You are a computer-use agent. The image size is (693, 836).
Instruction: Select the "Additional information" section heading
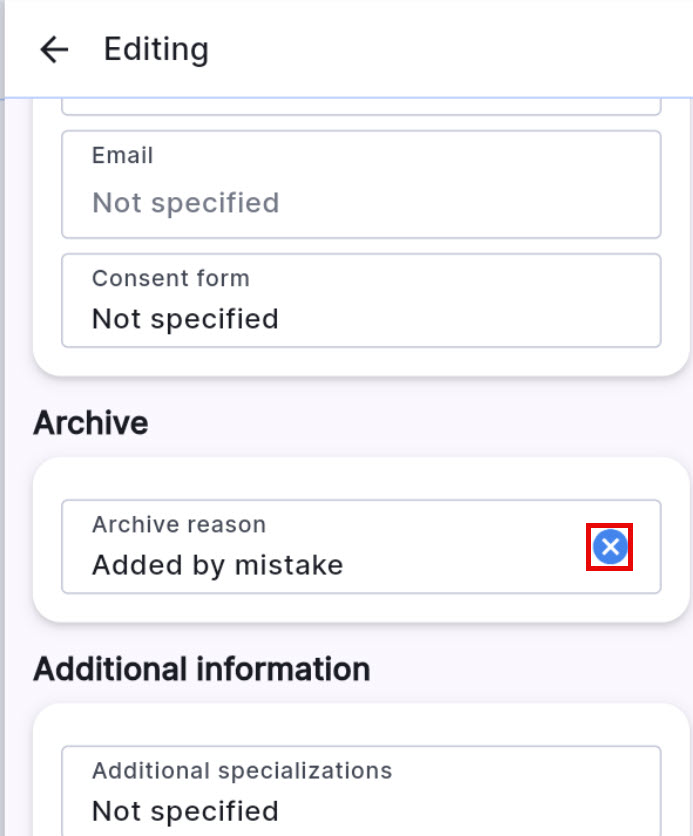coord(201,668)
